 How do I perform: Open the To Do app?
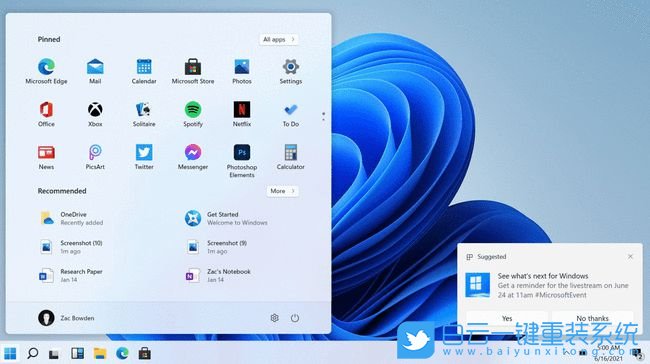(291, 114)
